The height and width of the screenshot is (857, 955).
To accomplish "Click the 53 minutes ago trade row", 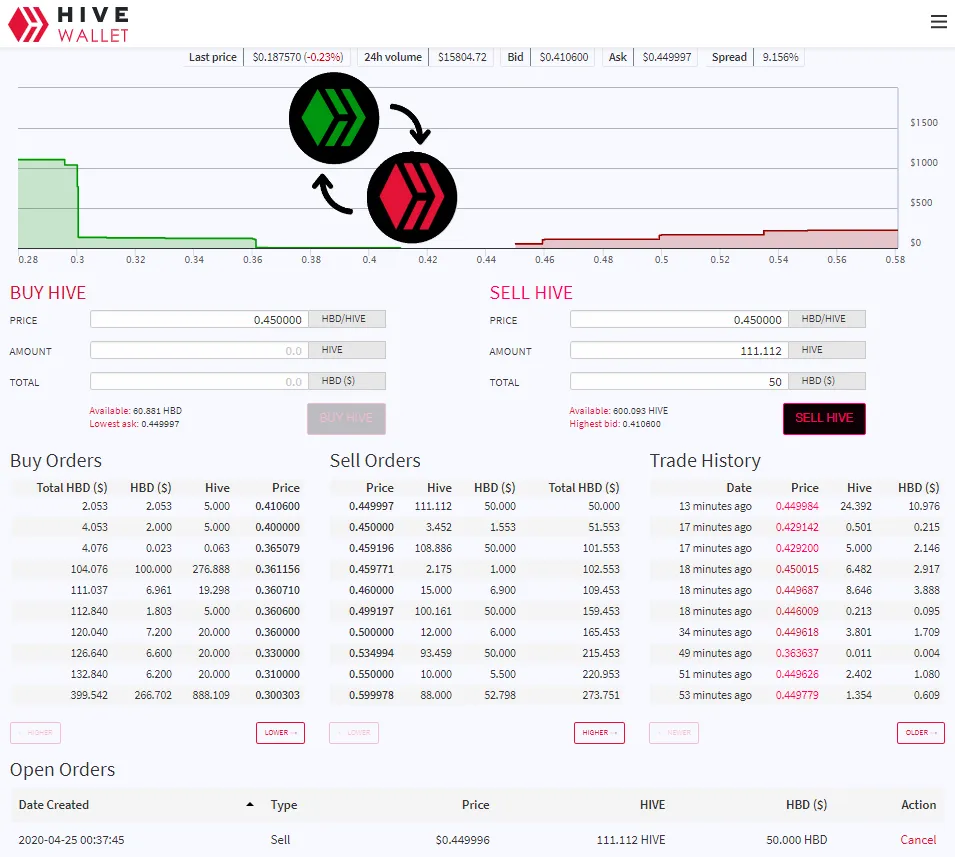I will (797, 695).
